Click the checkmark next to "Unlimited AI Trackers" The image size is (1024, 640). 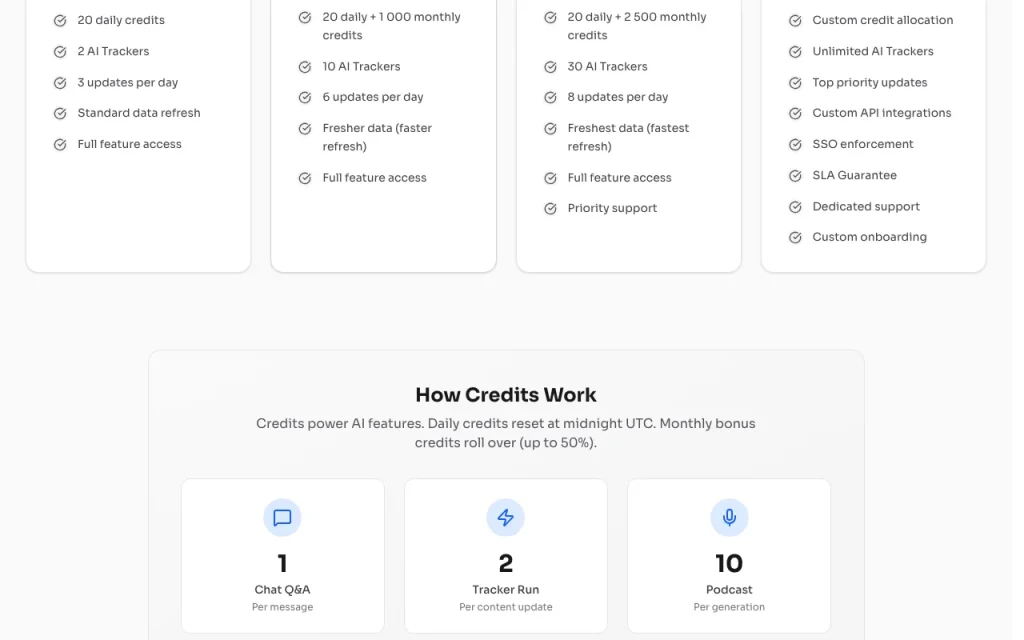click(x=795, y=52)
